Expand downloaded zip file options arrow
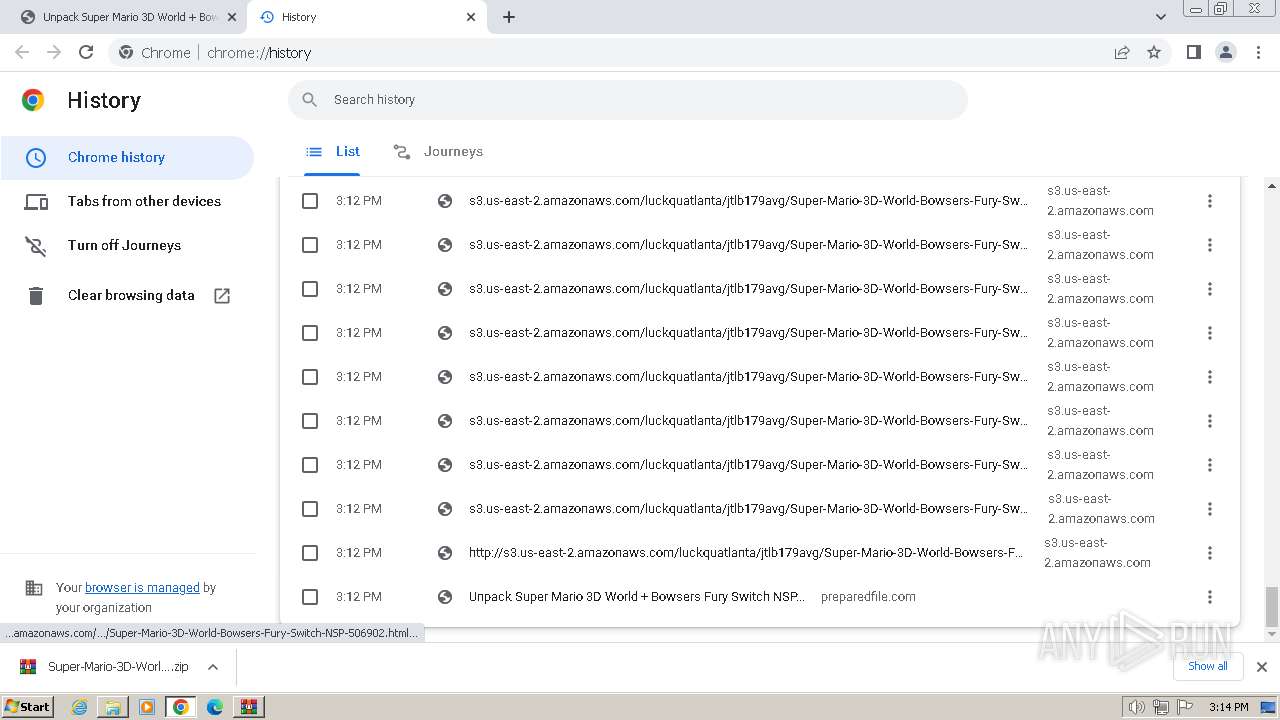This screenshot has width=1280, height=720. click(x=213, y=667)
